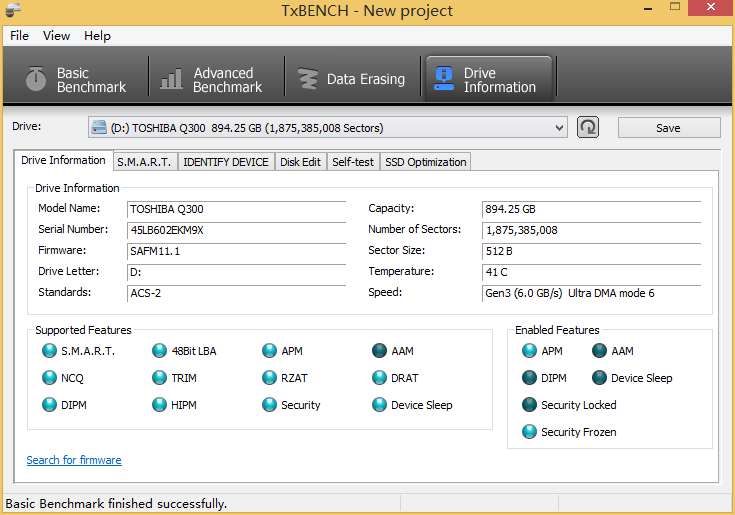The image size is (735, 515).
Task: Click the HIPM feature indicator
Action: (159, 405)
